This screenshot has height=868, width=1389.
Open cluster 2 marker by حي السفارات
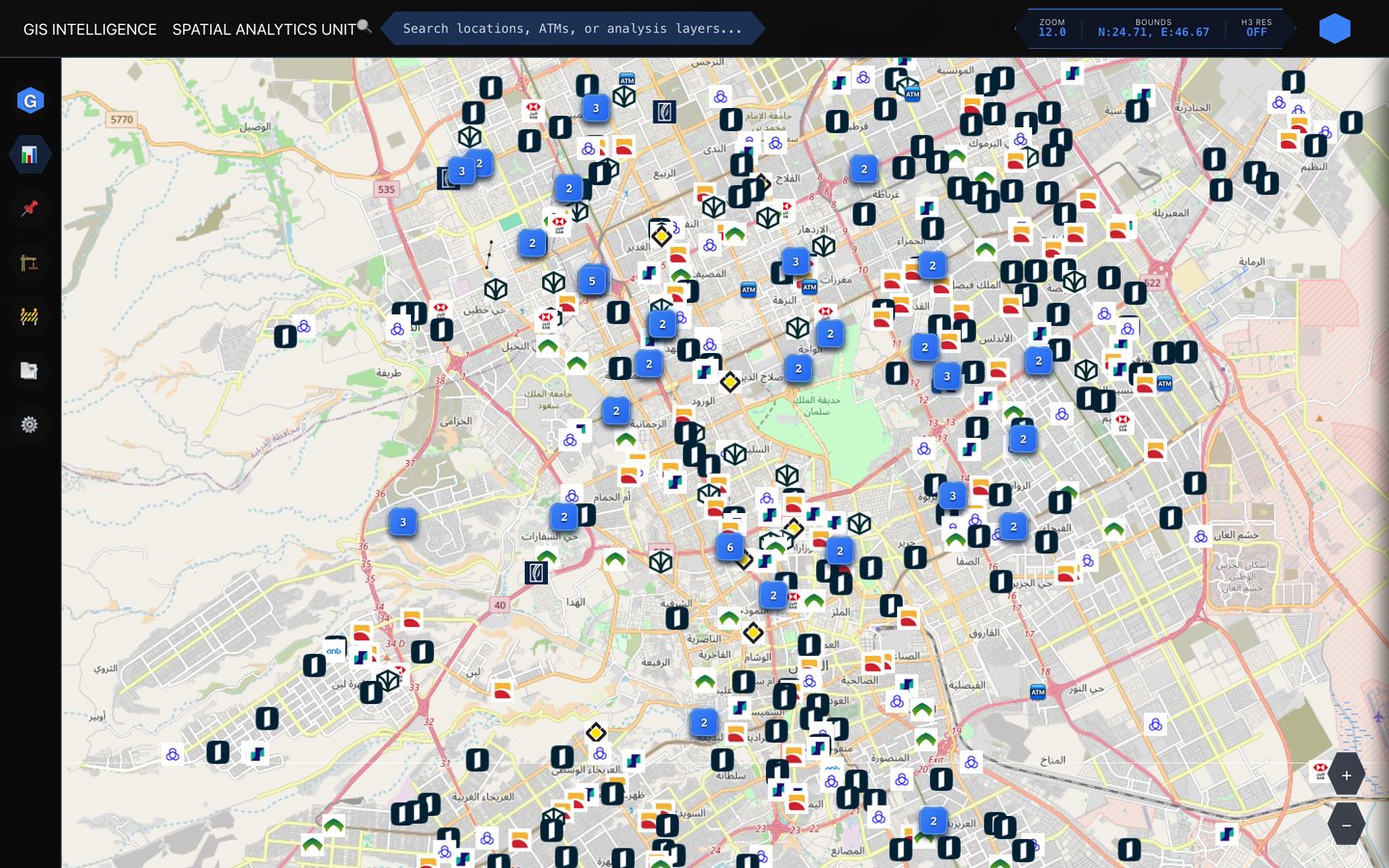[564, 517]
